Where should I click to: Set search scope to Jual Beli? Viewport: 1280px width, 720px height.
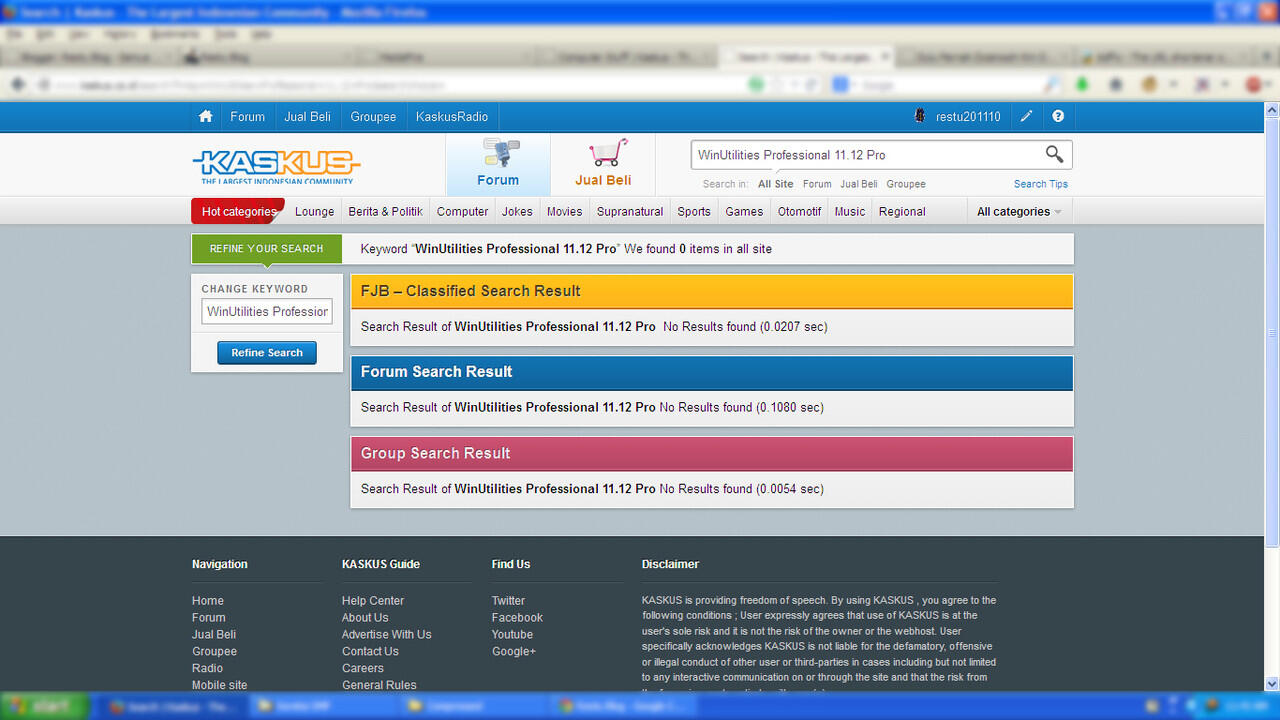(x=859, y=184)
